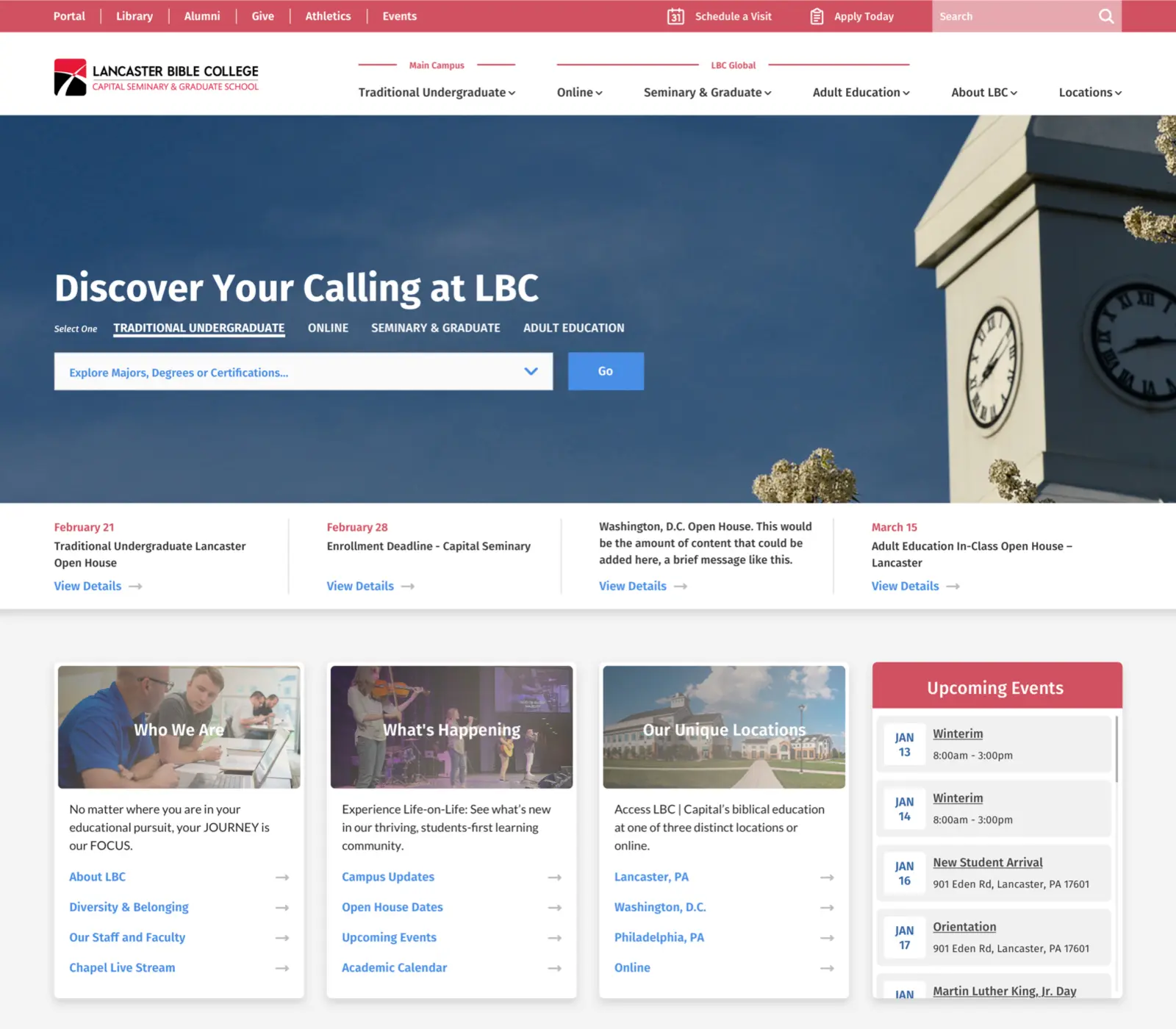The height and width of the screenshot is (1029, 1176).
Task: Click View Details for February 28 enrollment deadline
Action: click(x=360, y=587)
